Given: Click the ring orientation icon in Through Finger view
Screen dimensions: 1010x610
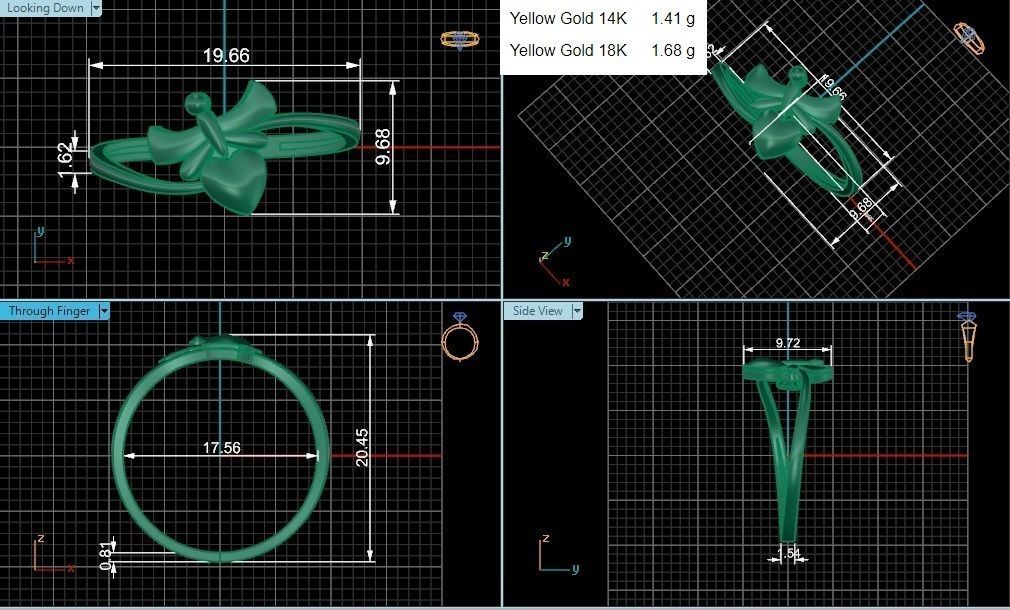Looking at the screenshot, I should click(x=460, y=336).
